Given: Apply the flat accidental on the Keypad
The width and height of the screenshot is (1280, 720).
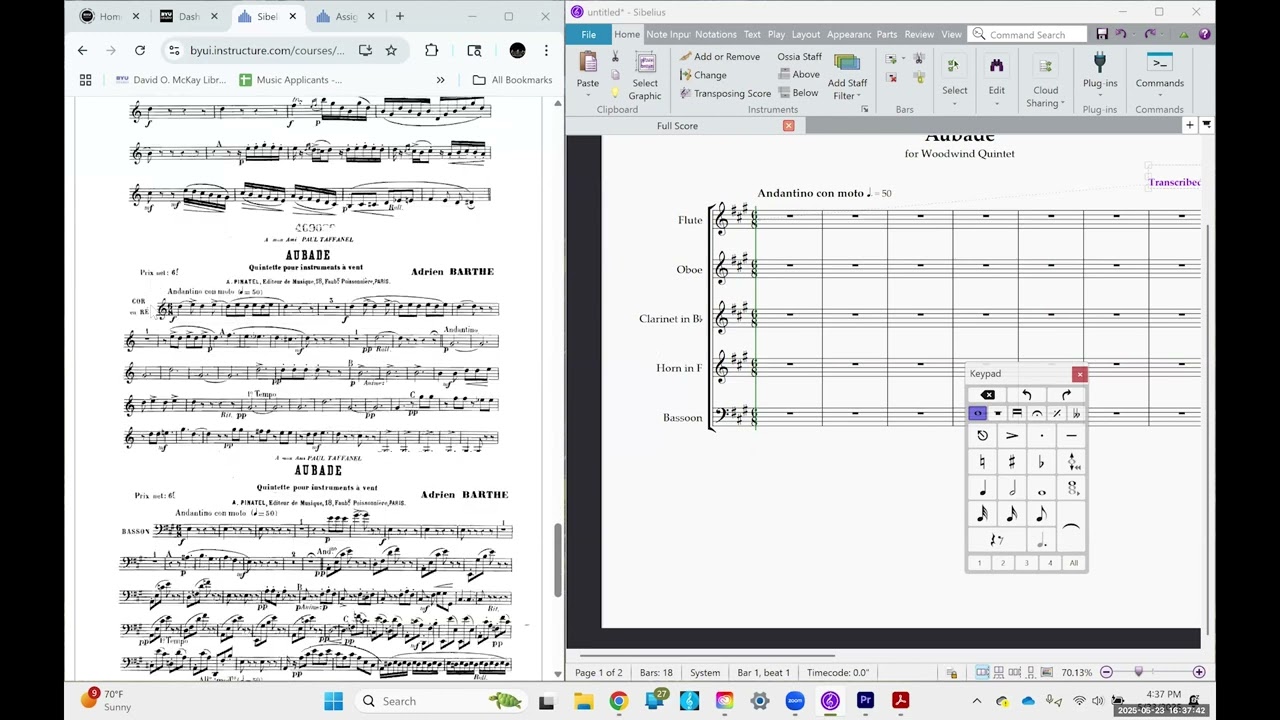Looking at the screenshot, I should [x=1042, y=462].
